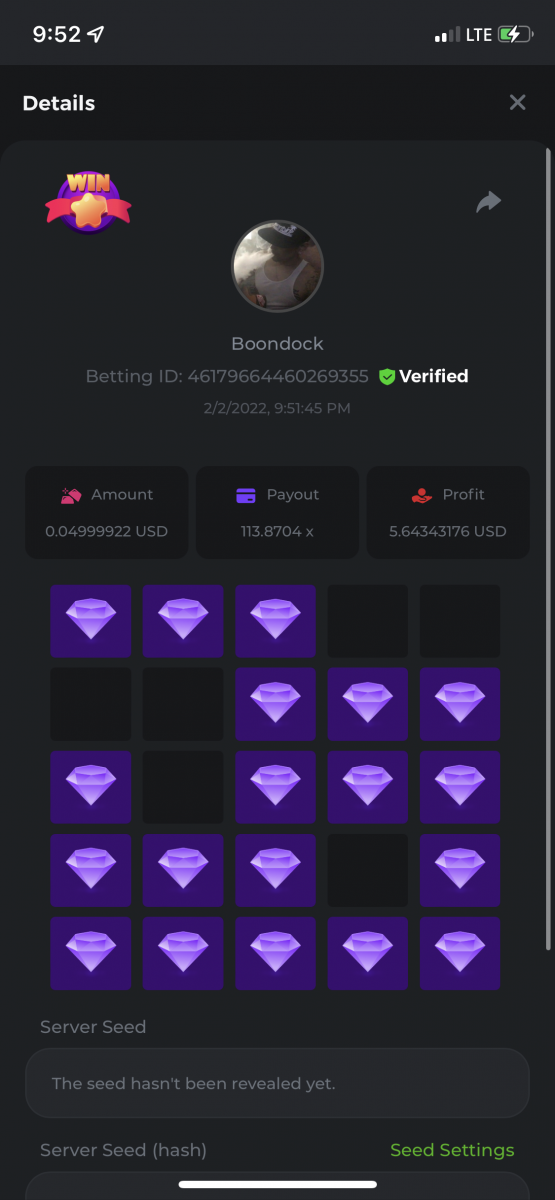Click the Amount card icon
The height and width of the screenshot is (1200, 555).
71,495
